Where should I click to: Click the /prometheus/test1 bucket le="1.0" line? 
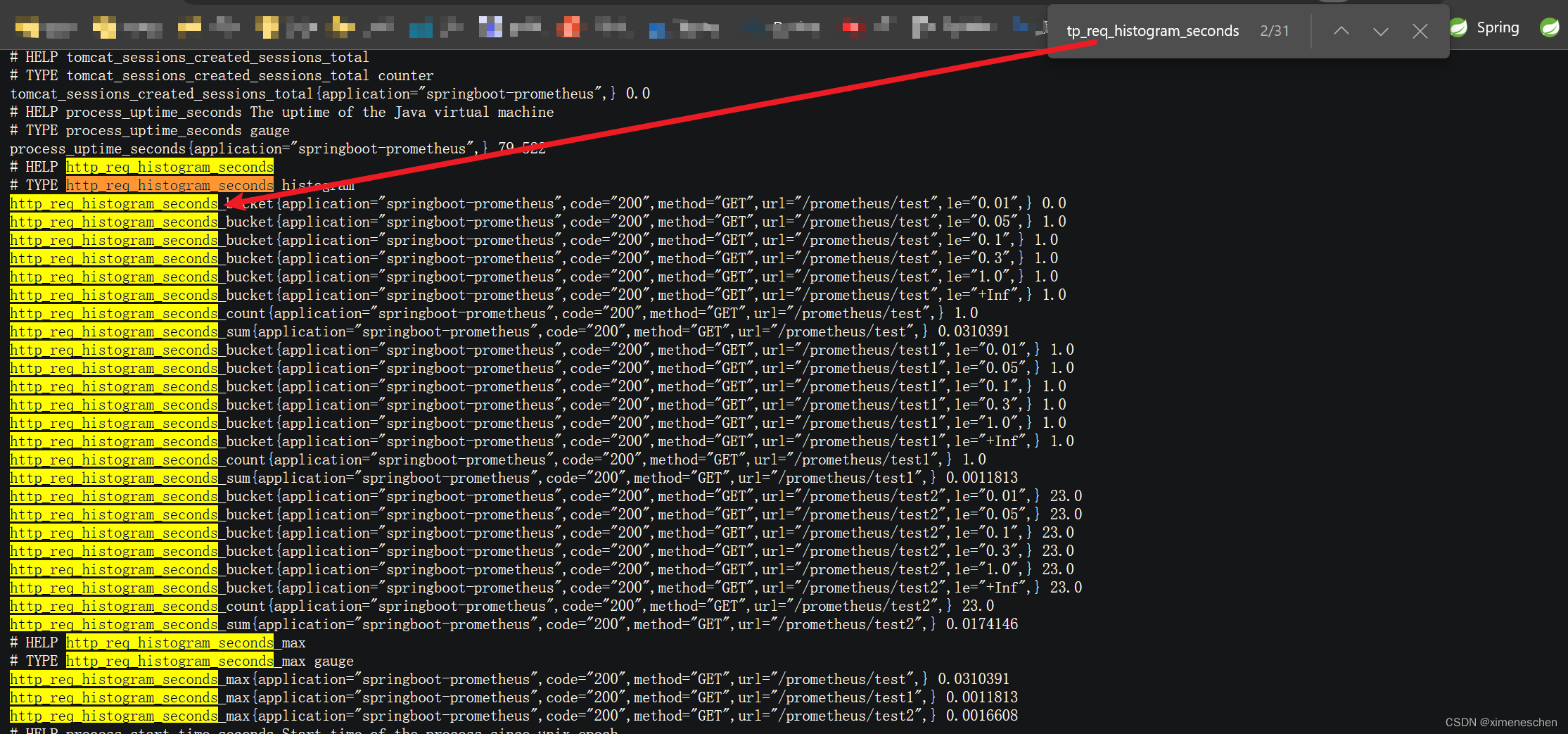[538, 423]
